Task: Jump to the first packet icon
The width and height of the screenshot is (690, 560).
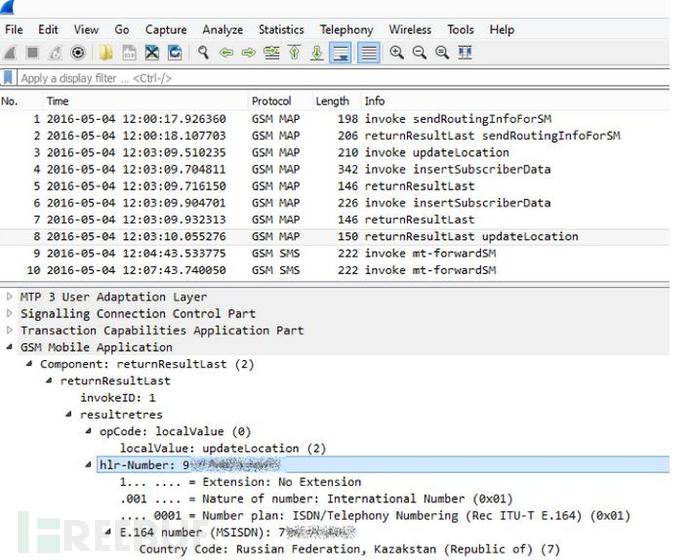Action: 296,53
